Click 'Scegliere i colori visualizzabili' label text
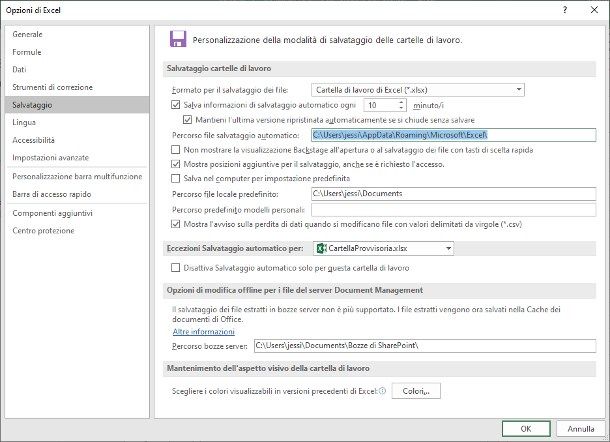Image resolution: width=610 pixels, height=442 pixels. coord(275,391)
